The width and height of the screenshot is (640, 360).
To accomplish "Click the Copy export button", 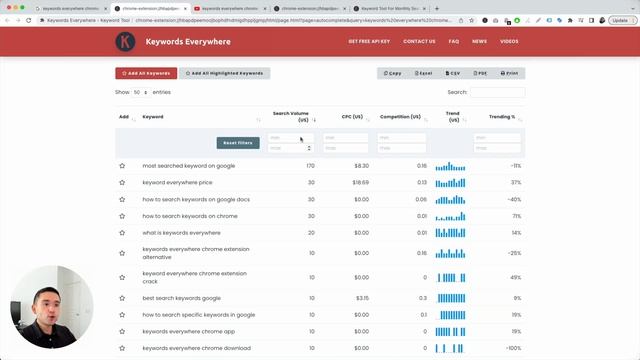I will (393, 73).
